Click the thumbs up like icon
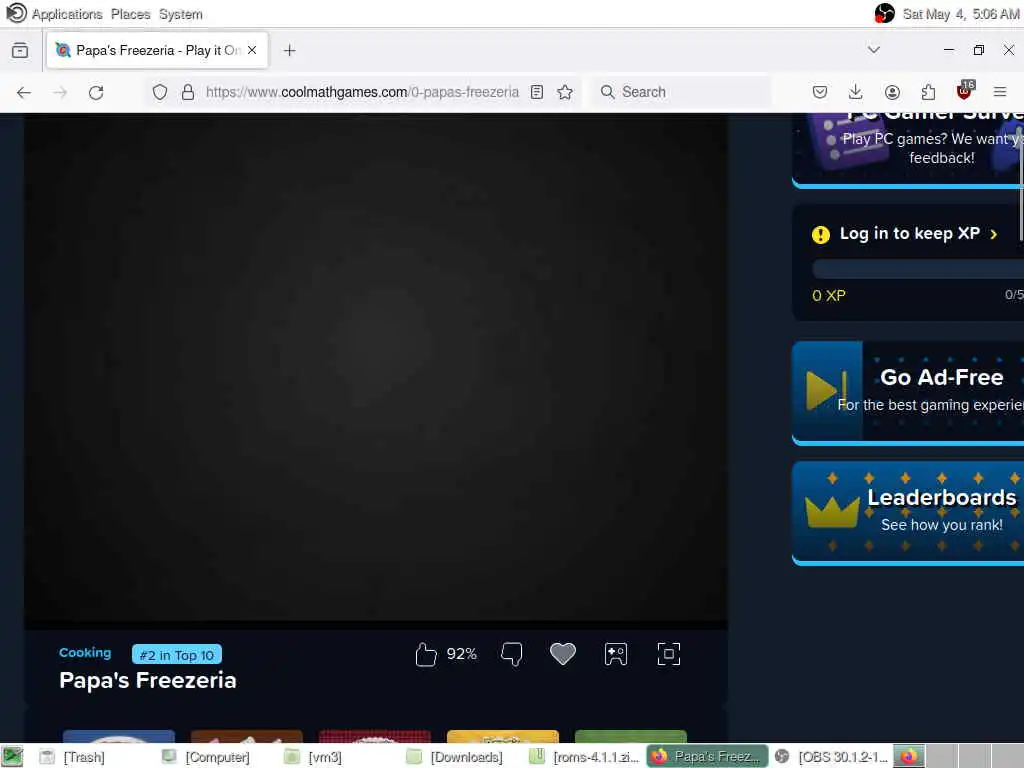 [x=425, y=654]
